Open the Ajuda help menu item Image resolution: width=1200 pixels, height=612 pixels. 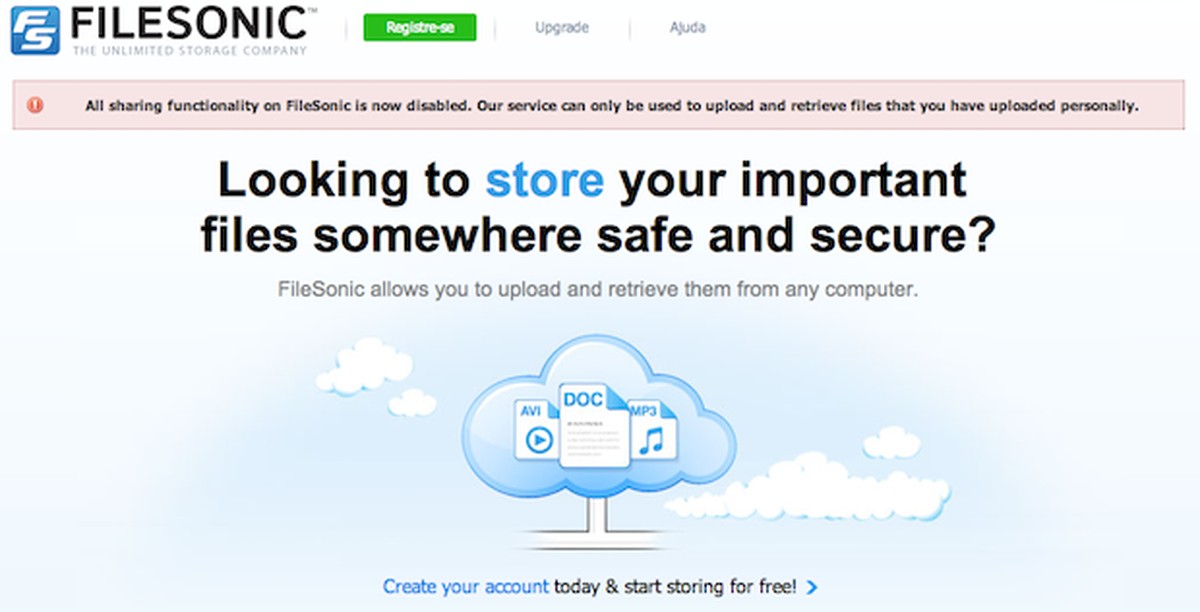click(688, 28)
